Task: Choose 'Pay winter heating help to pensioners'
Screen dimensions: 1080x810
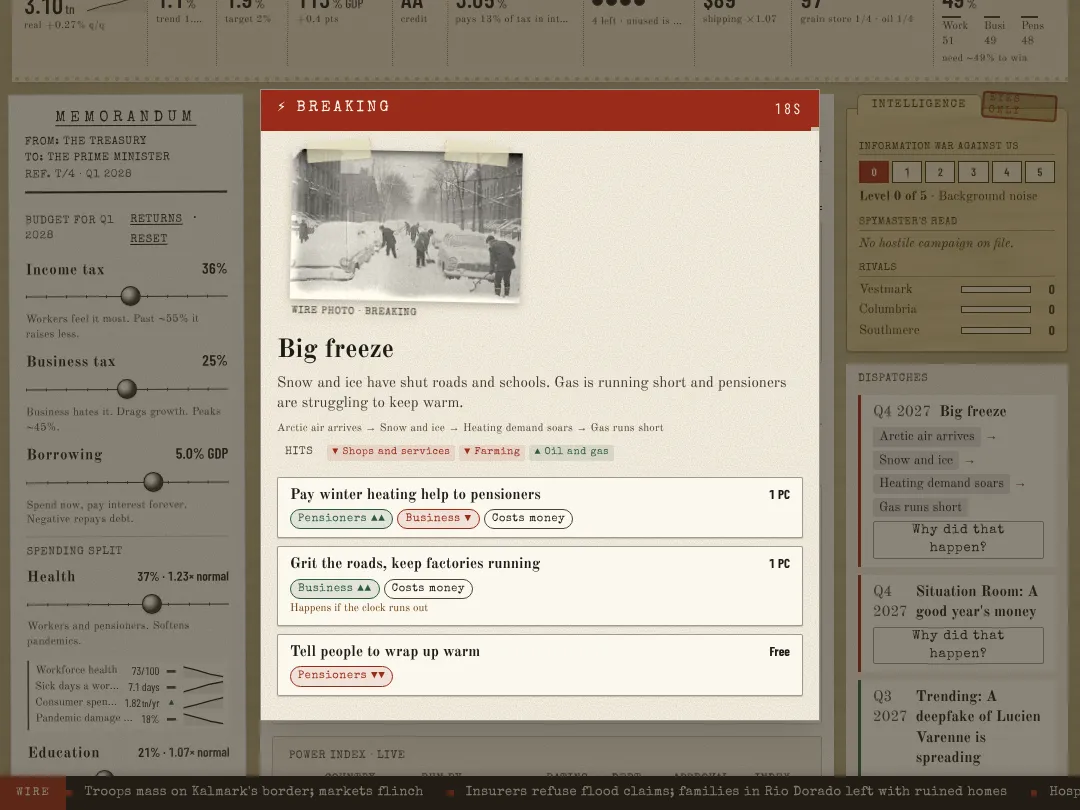Action: coord(539,507)
